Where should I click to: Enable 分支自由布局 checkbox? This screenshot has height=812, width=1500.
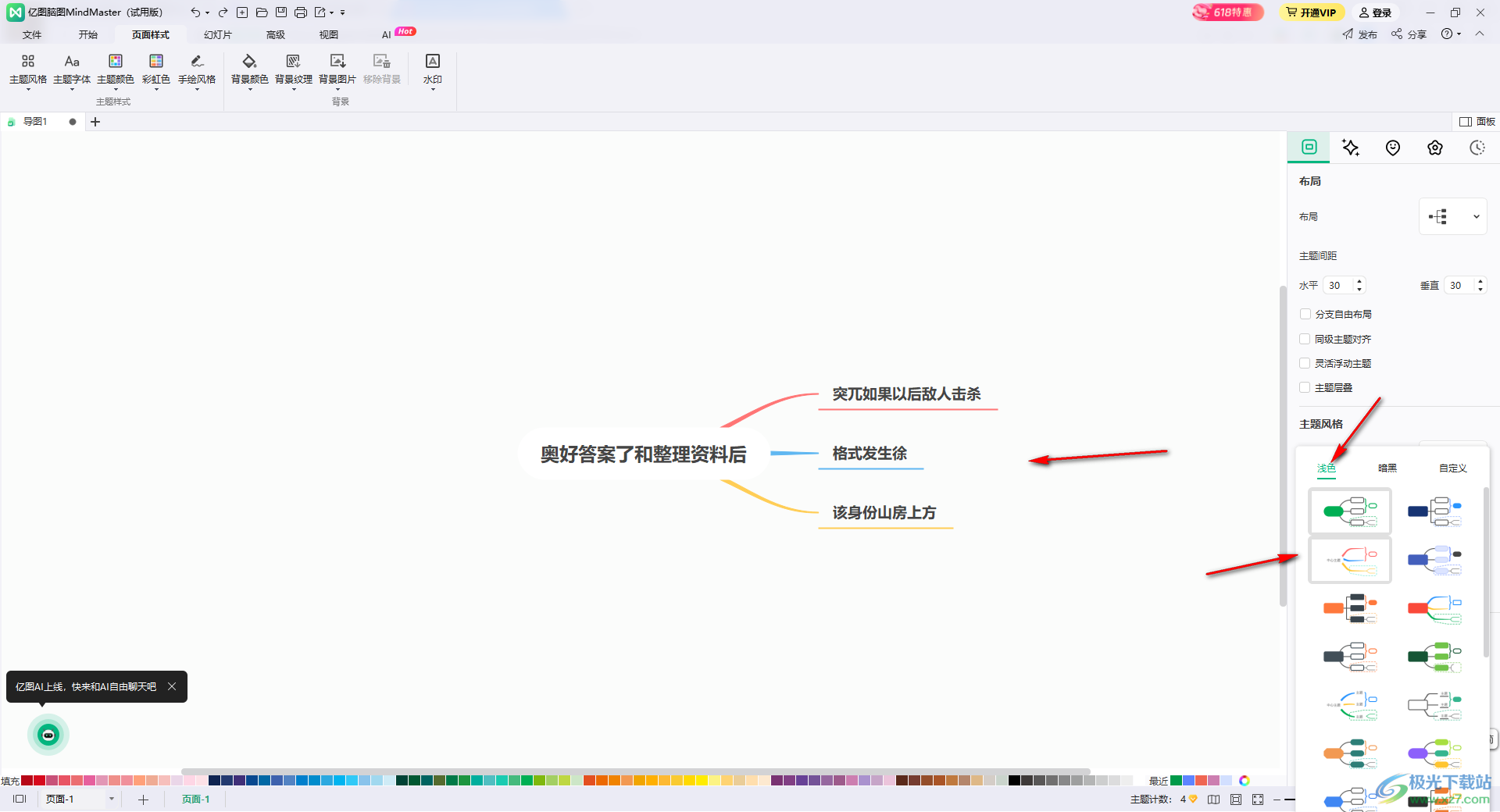[1305, 314]
